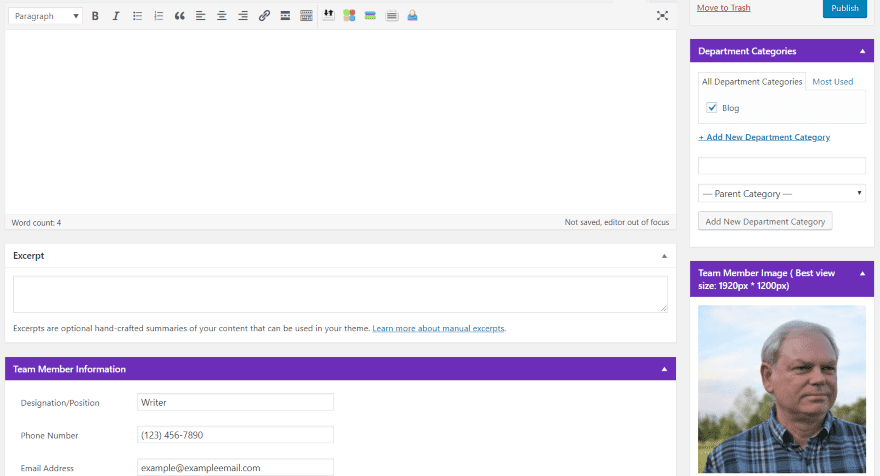Collapse the Team Member Image panel

point(863,273)
